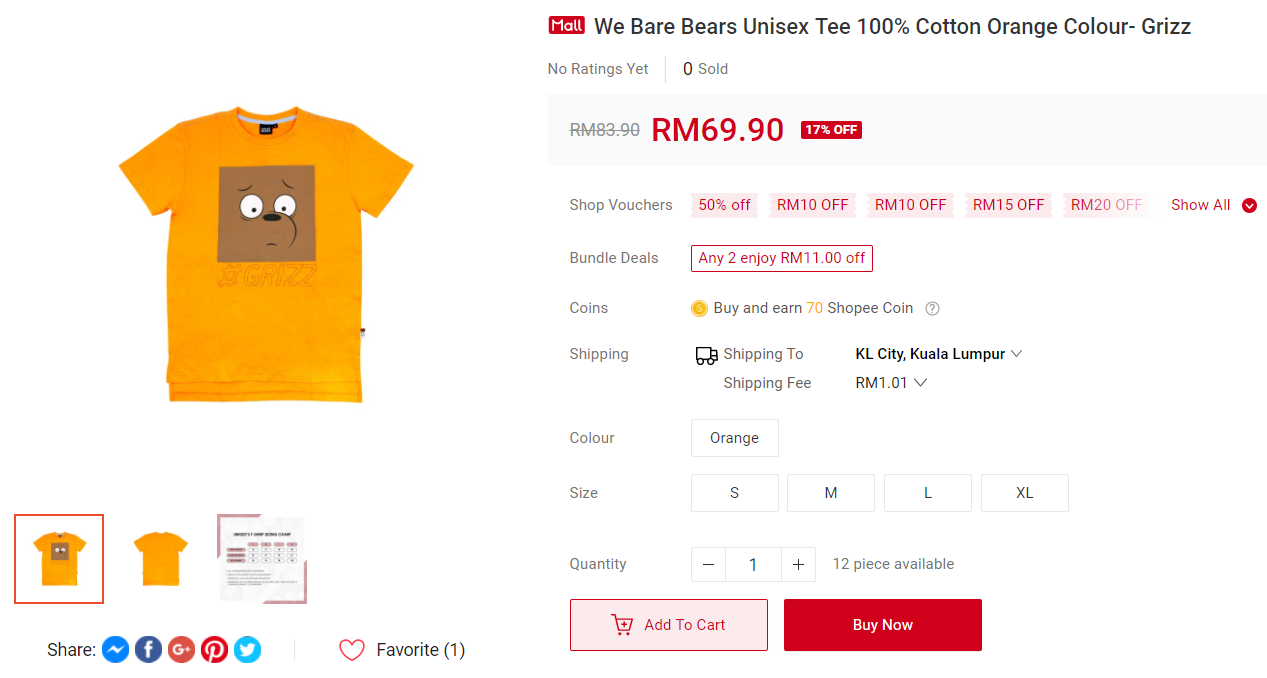Select size S option
This screenshot has width=1267, height=678.
[734, 493]
